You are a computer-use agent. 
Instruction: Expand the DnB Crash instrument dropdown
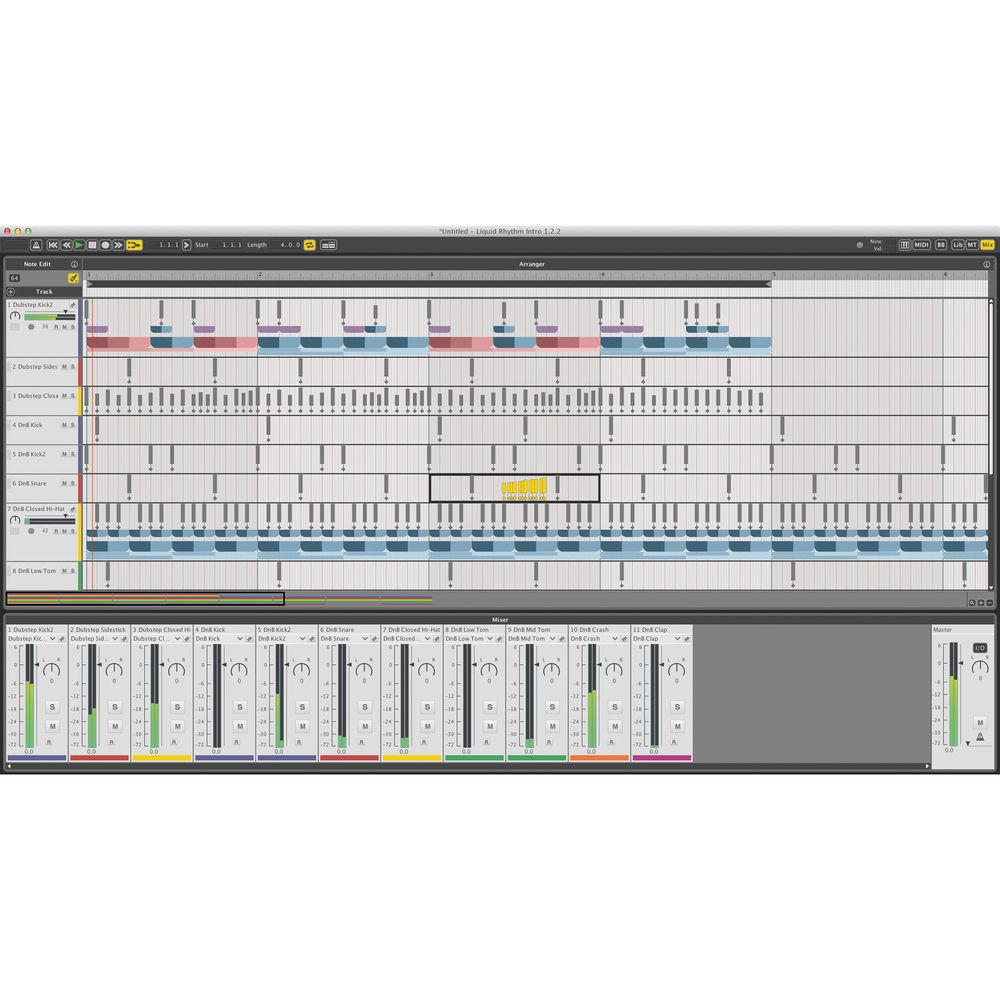pos(612,638)
